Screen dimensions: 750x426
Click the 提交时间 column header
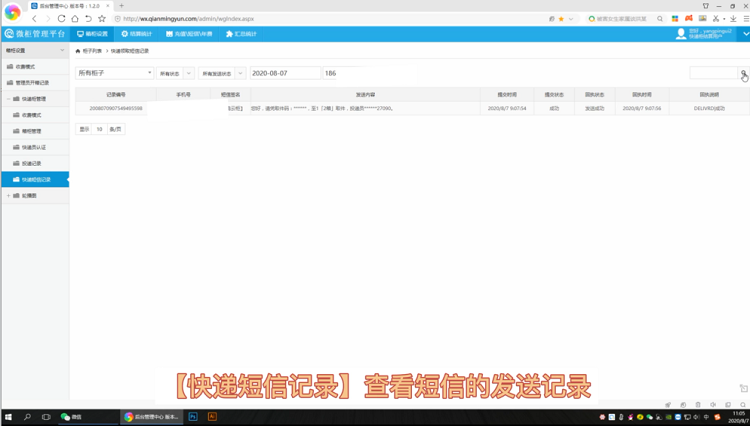tap(507, 95)
